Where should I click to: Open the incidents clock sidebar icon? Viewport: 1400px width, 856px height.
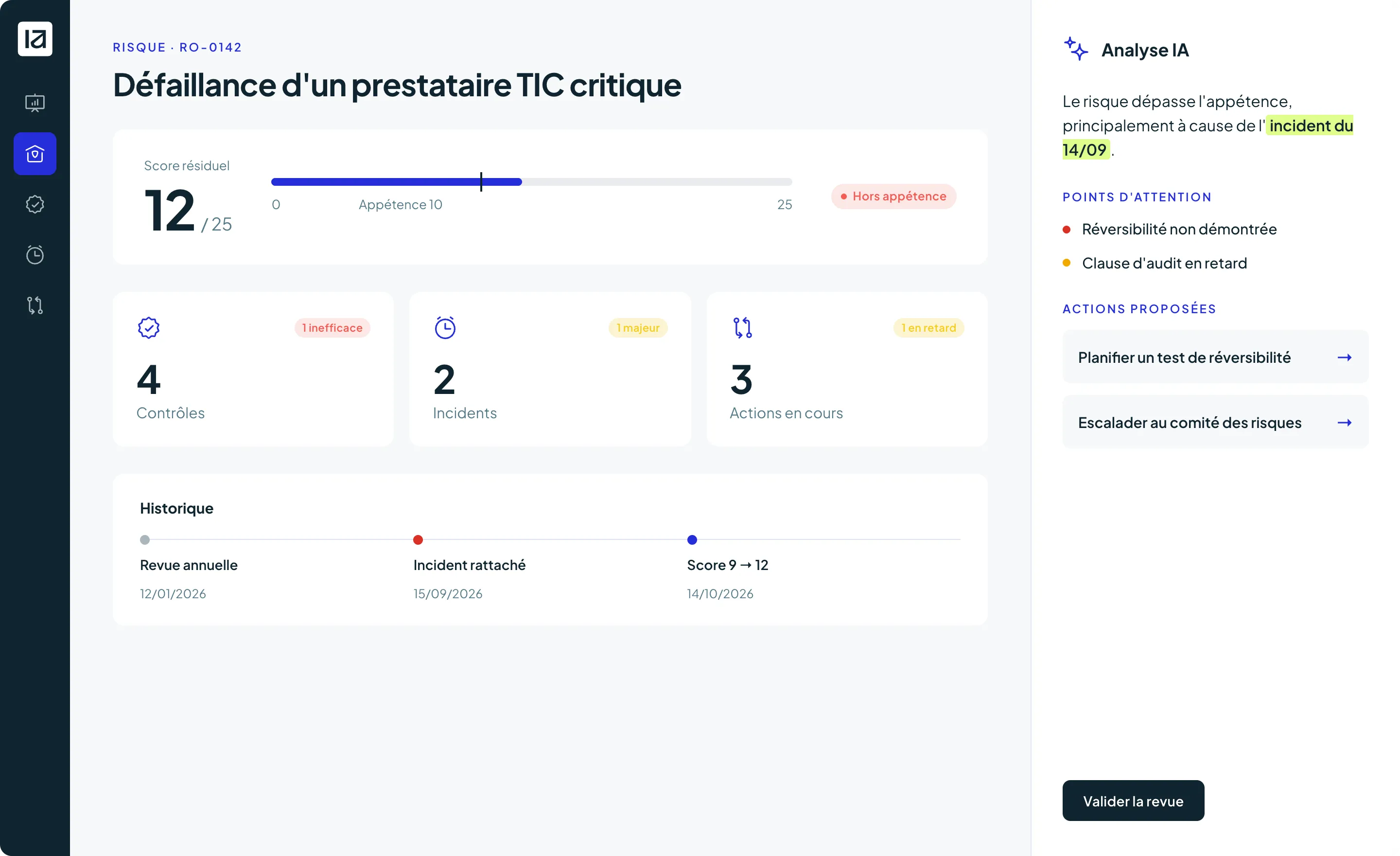point(35,255)
